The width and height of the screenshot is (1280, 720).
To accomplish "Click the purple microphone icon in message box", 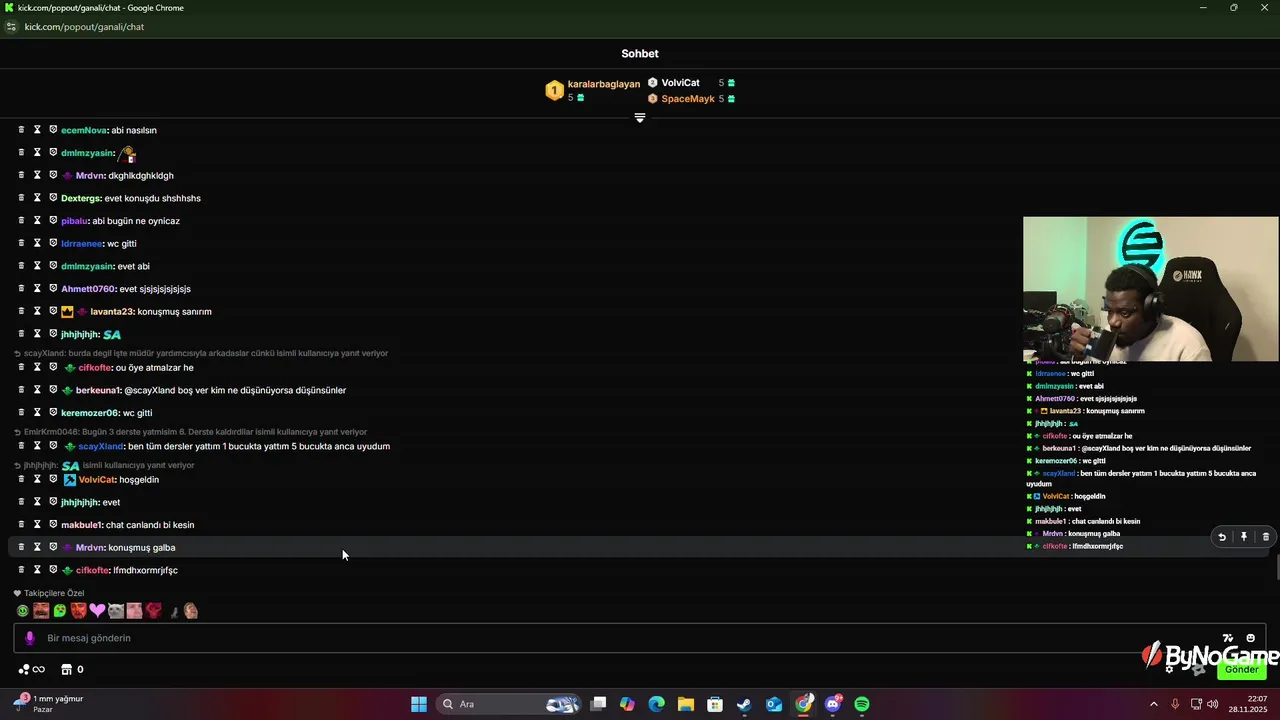I will [30, 638].
